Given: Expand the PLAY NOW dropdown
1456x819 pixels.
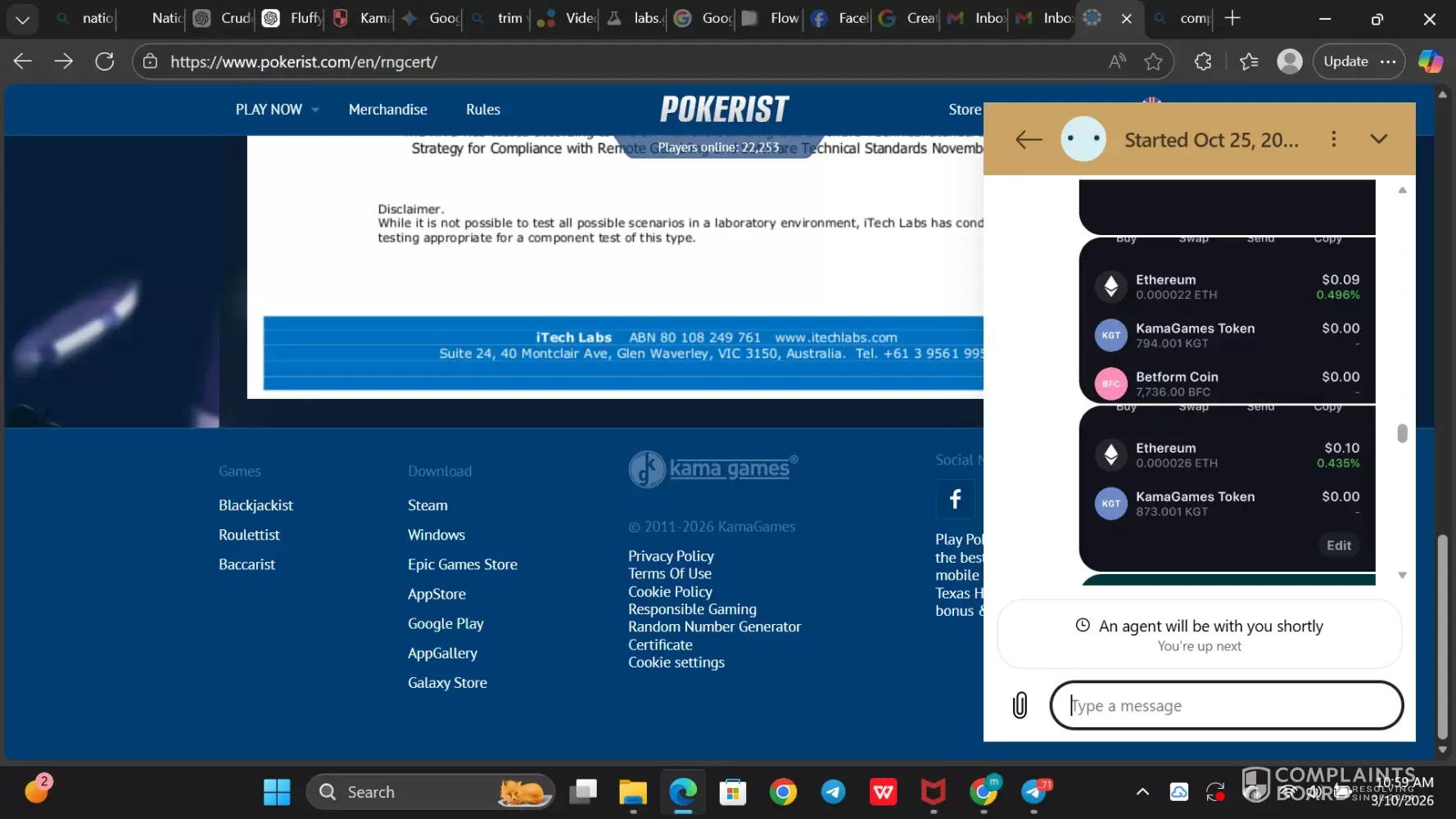Looking at the screenshot, I should [x=276, y=110].
